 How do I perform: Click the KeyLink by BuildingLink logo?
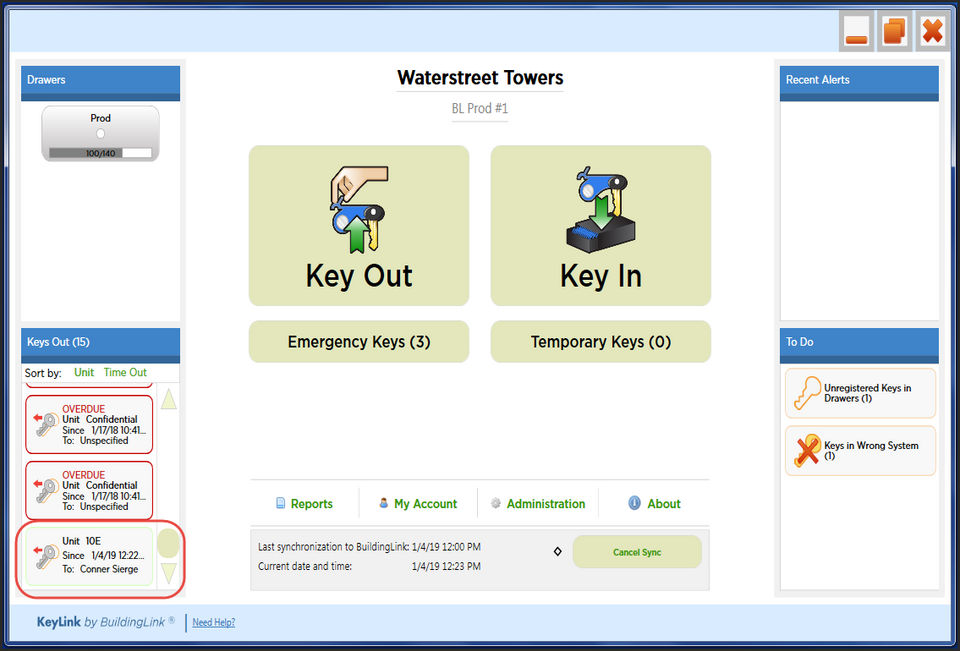pos(105,622)
